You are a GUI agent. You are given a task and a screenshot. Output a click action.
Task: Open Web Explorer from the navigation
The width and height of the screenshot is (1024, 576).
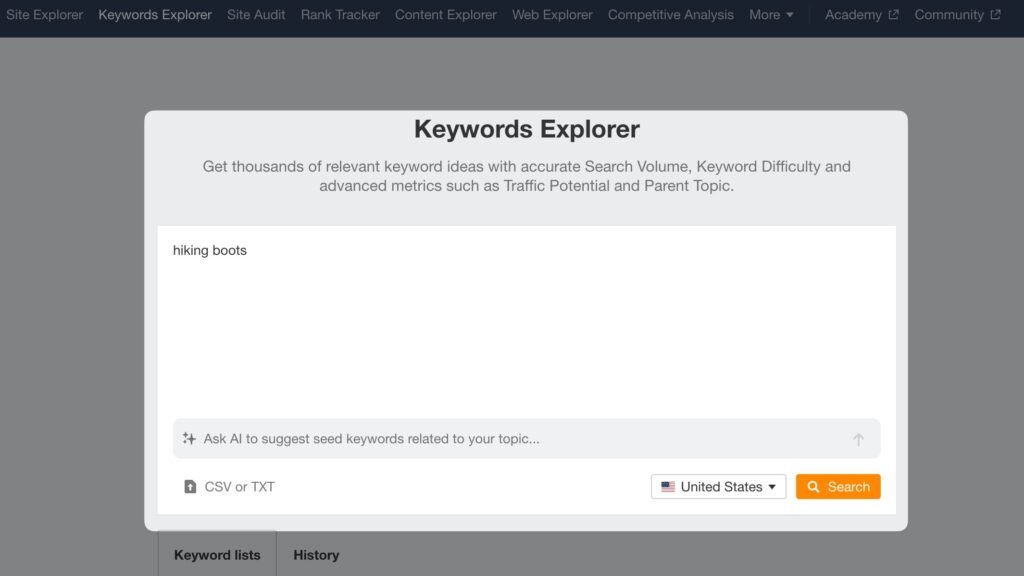coord(552,14)
